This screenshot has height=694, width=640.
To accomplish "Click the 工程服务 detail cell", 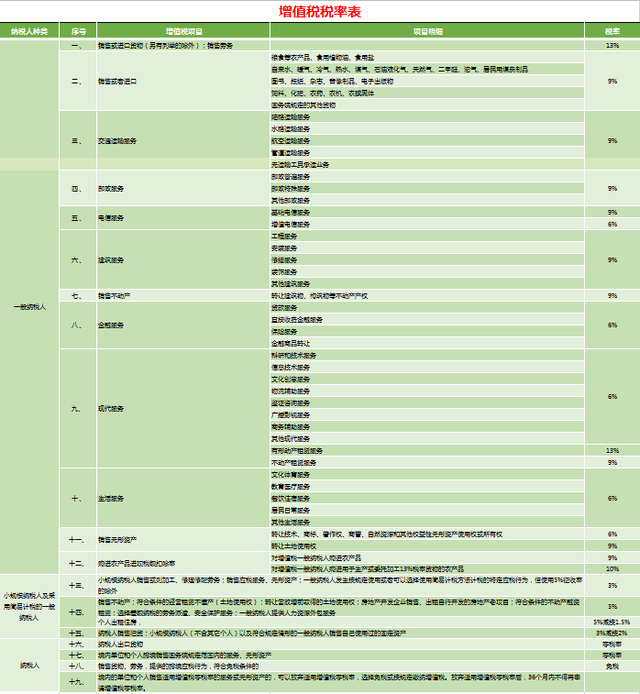I will [x=428, y=236].
